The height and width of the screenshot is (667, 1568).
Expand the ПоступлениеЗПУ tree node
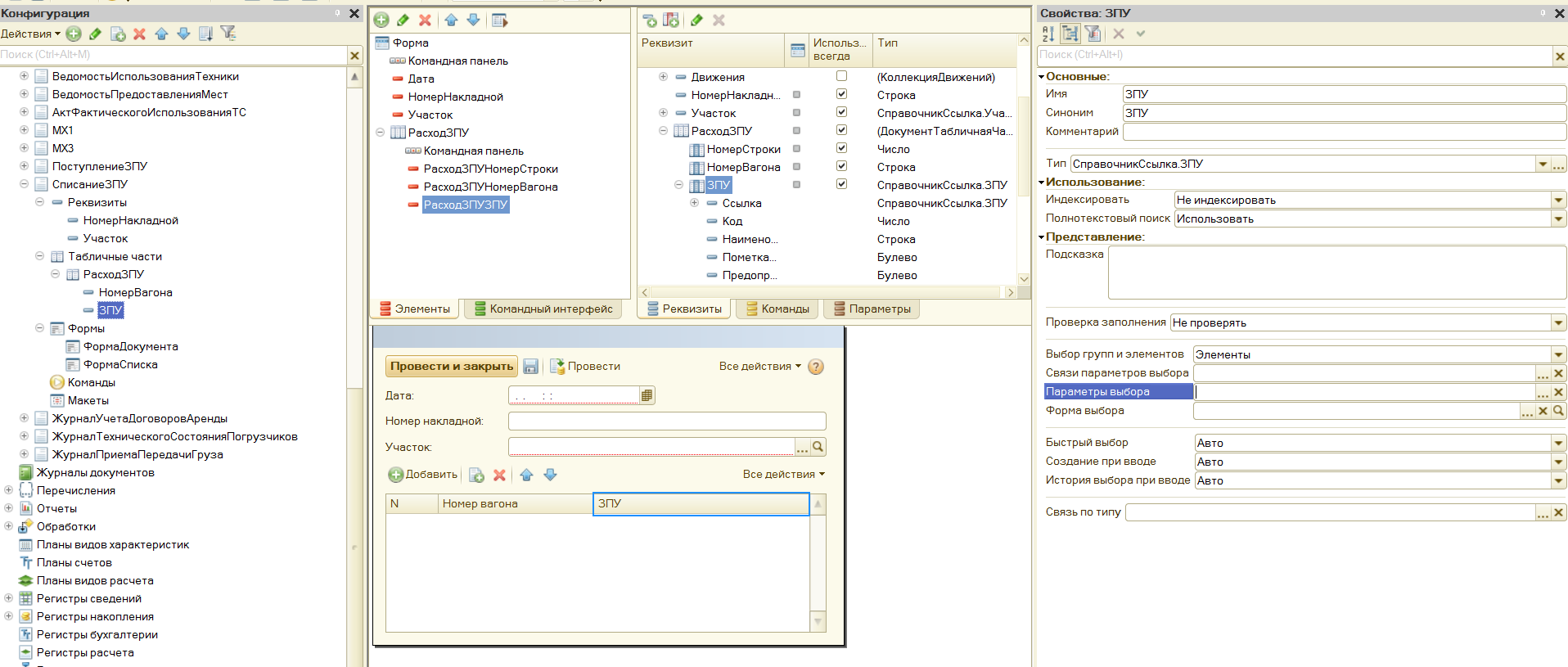point(24,166)
